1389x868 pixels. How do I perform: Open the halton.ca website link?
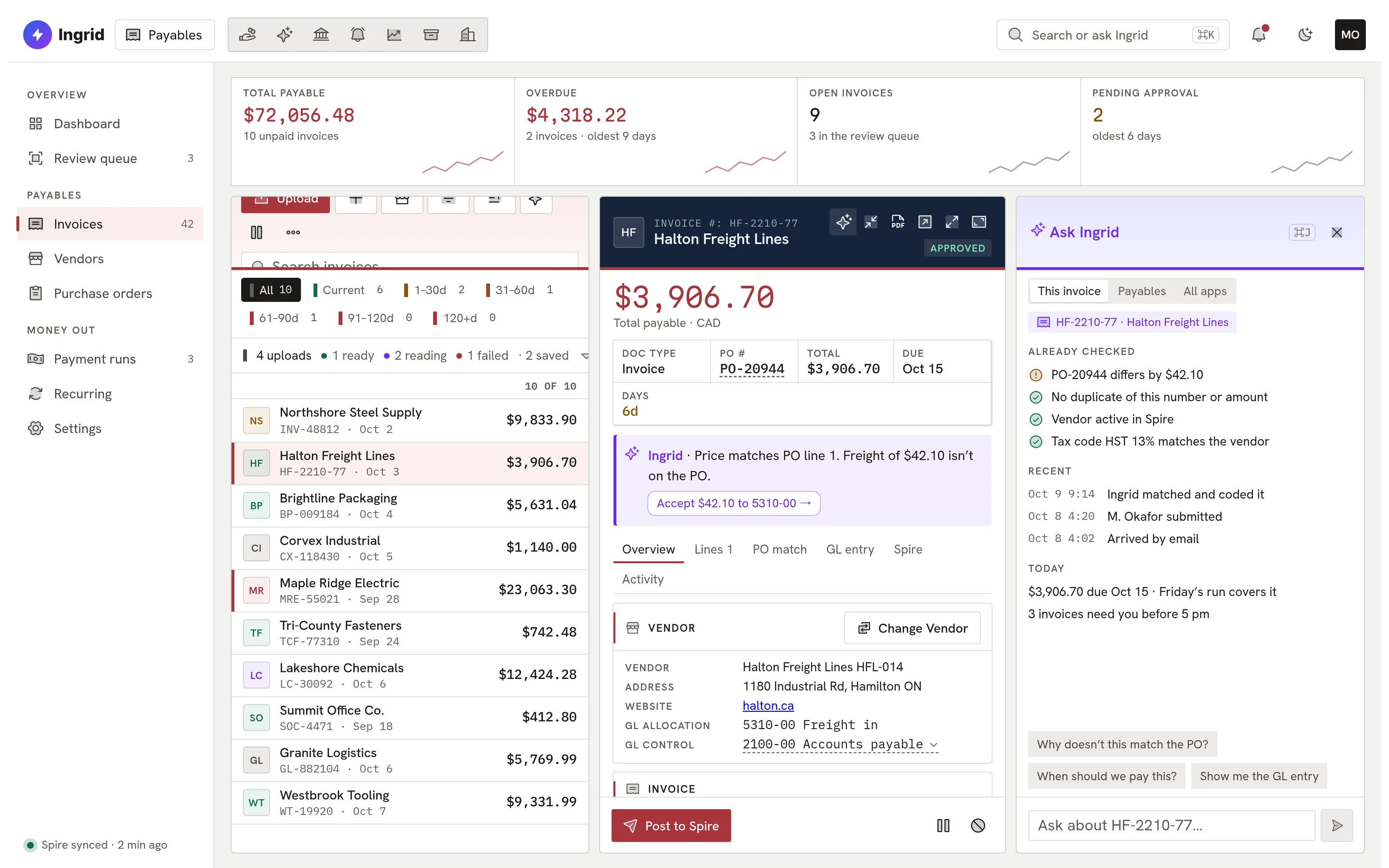(x=768, y=705)
